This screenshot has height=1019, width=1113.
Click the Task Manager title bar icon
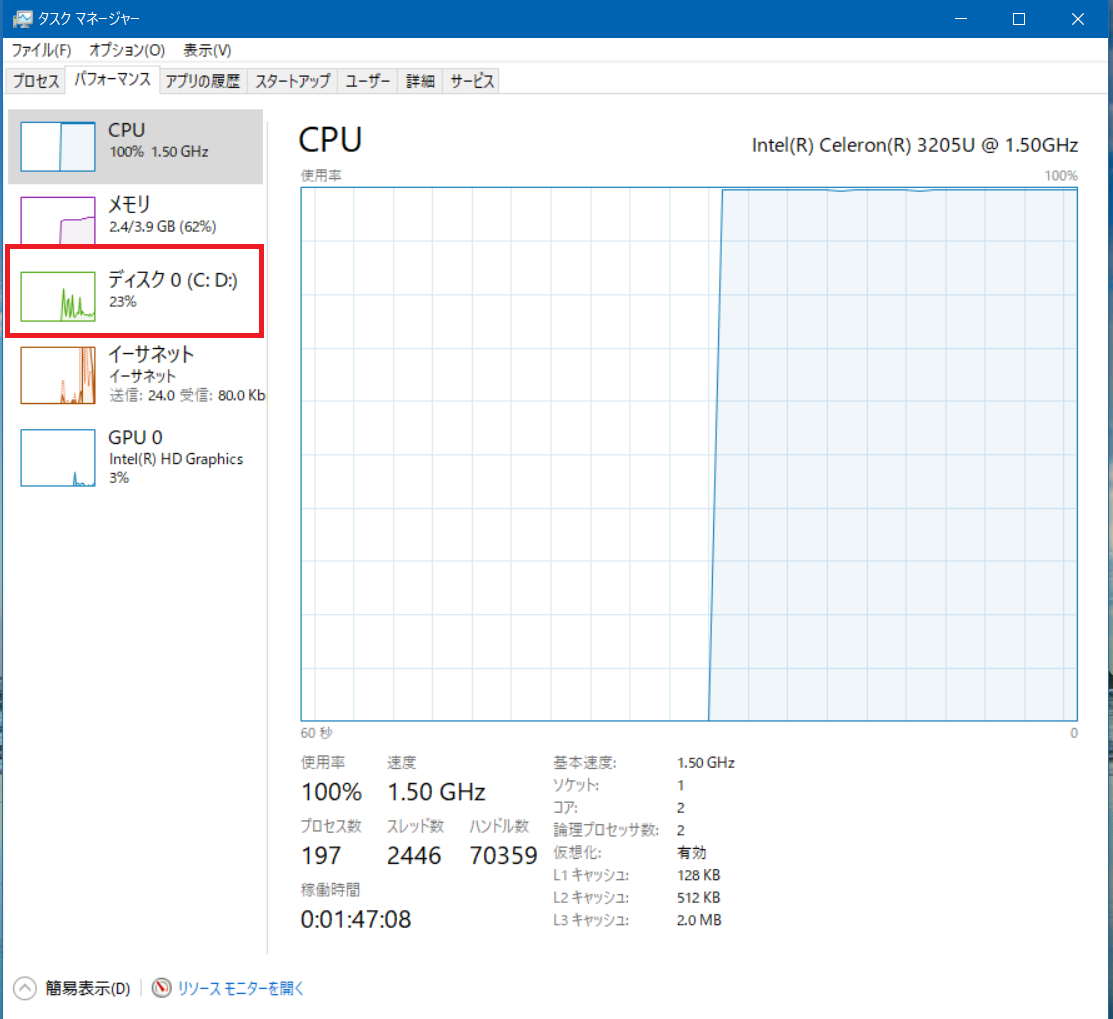[21, 19]
